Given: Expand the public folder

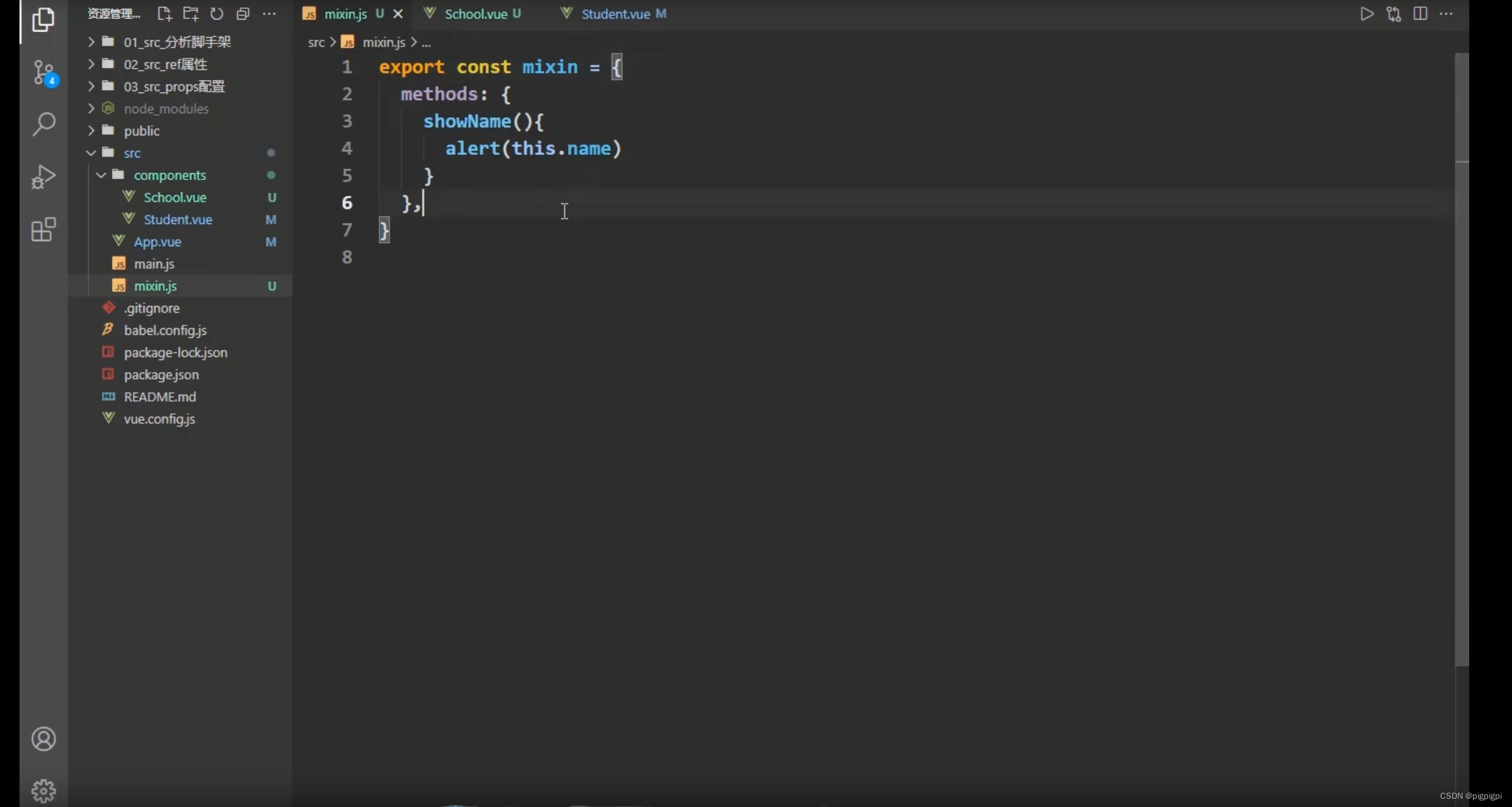Looking at the screenshot, I should click(x=142, y=130).
